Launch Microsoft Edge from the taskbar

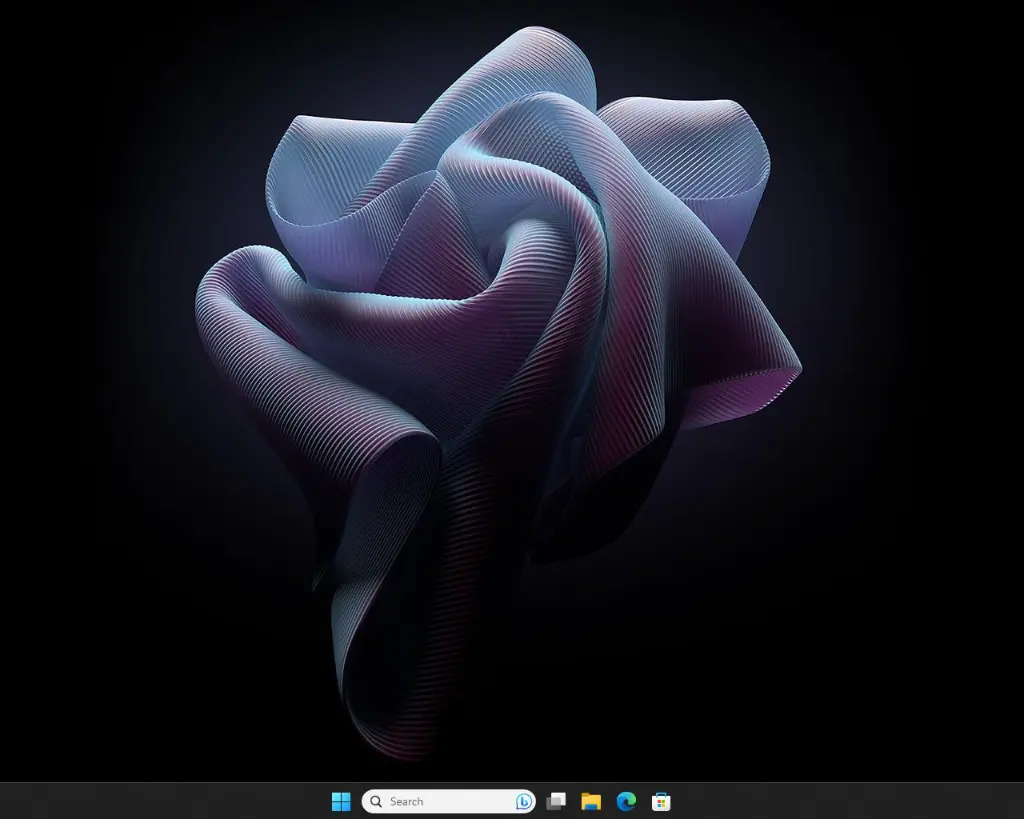click(x=625, y=801)
